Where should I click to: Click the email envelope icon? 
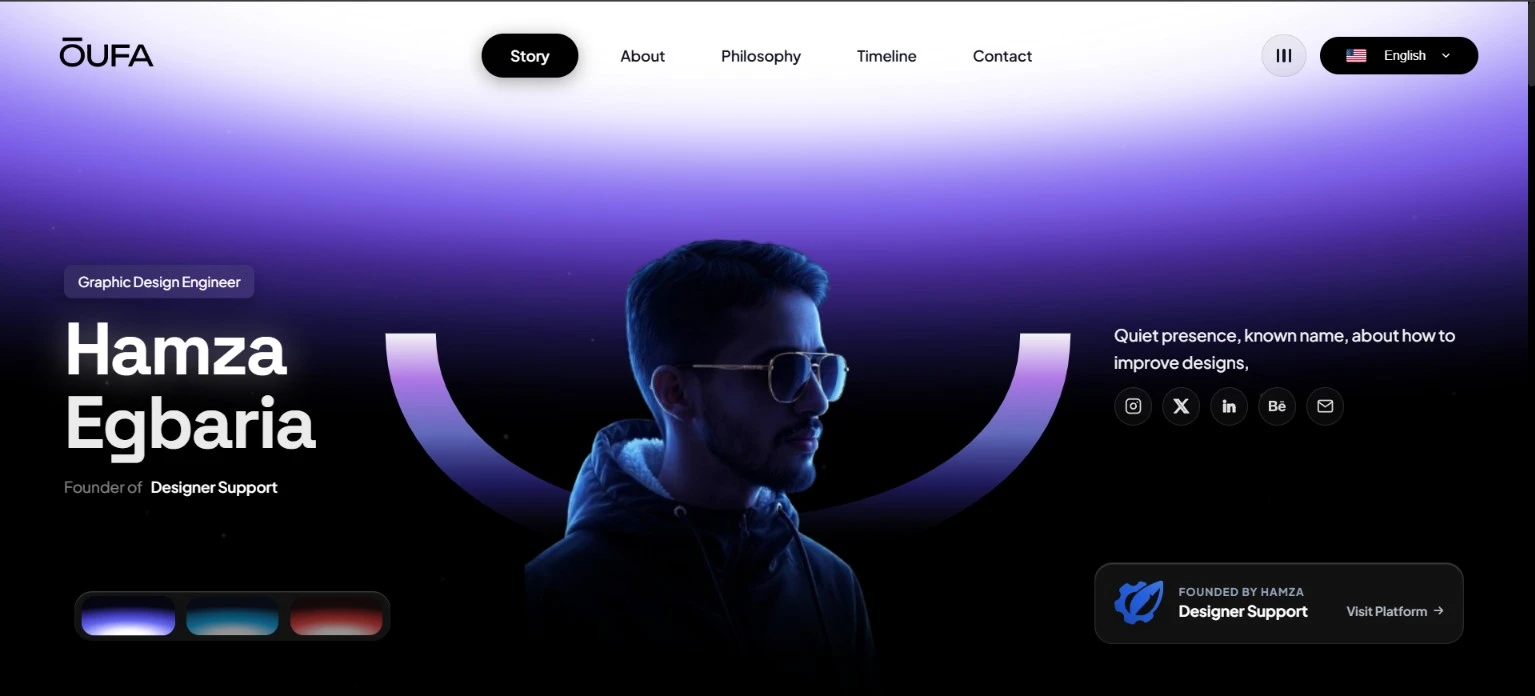(1325, 406)
